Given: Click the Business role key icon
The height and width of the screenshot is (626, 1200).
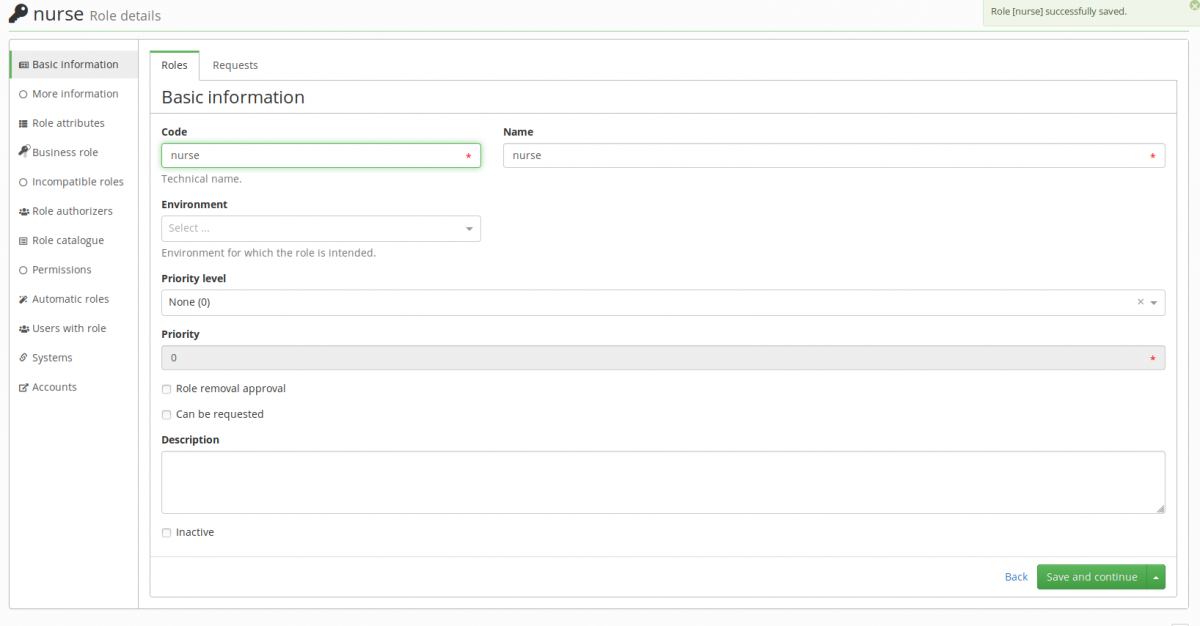Looking at the screenshot, I should tap(23, 152).
